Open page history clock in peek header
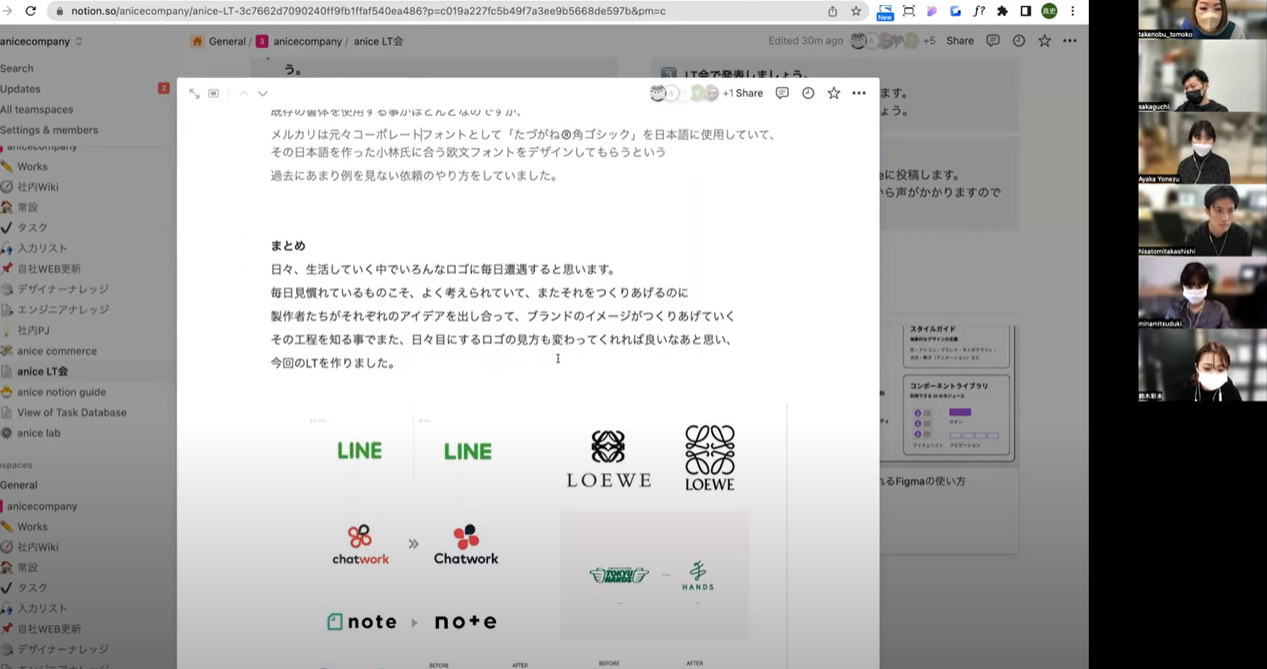Screen dimensions: 1267x669 point(808,93)
